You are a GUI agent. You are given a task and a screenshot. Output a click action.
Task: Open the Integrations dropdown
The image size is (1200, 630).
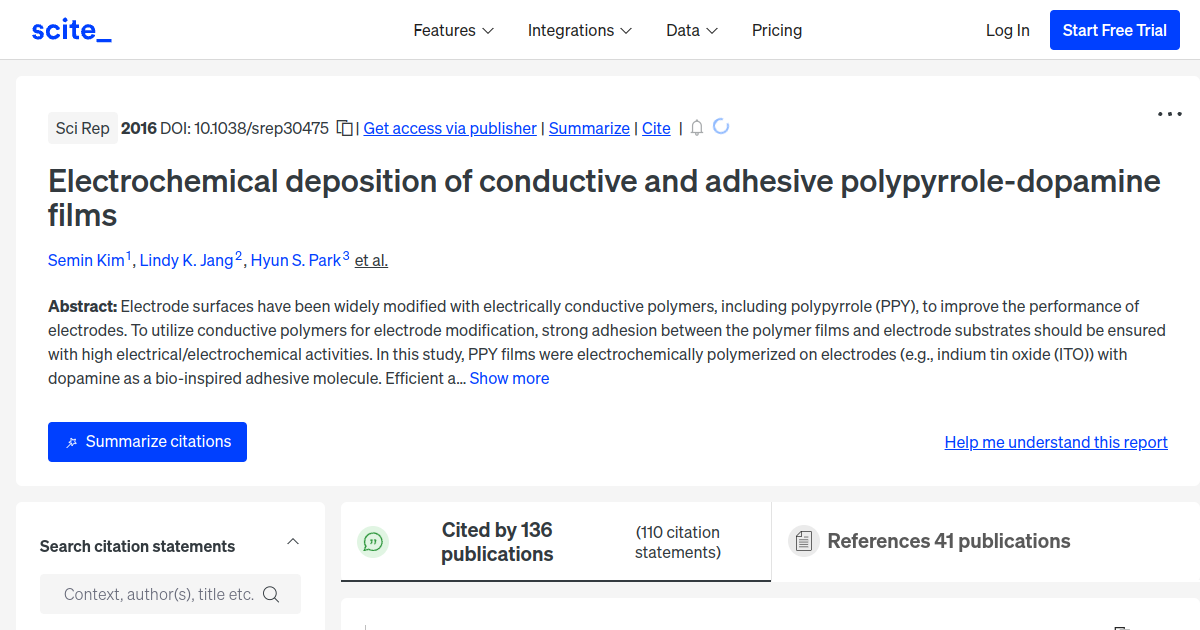579,30
